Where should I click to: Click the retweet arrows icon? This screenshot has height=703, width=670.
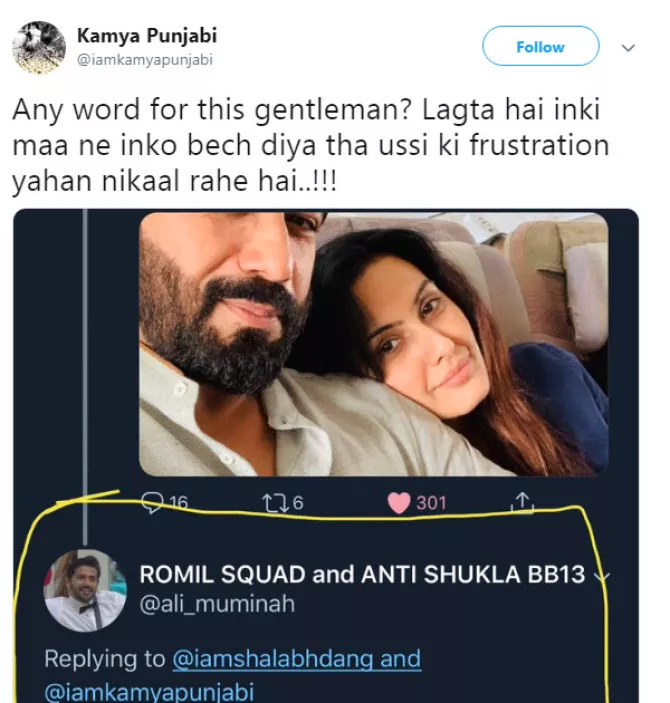267,502
